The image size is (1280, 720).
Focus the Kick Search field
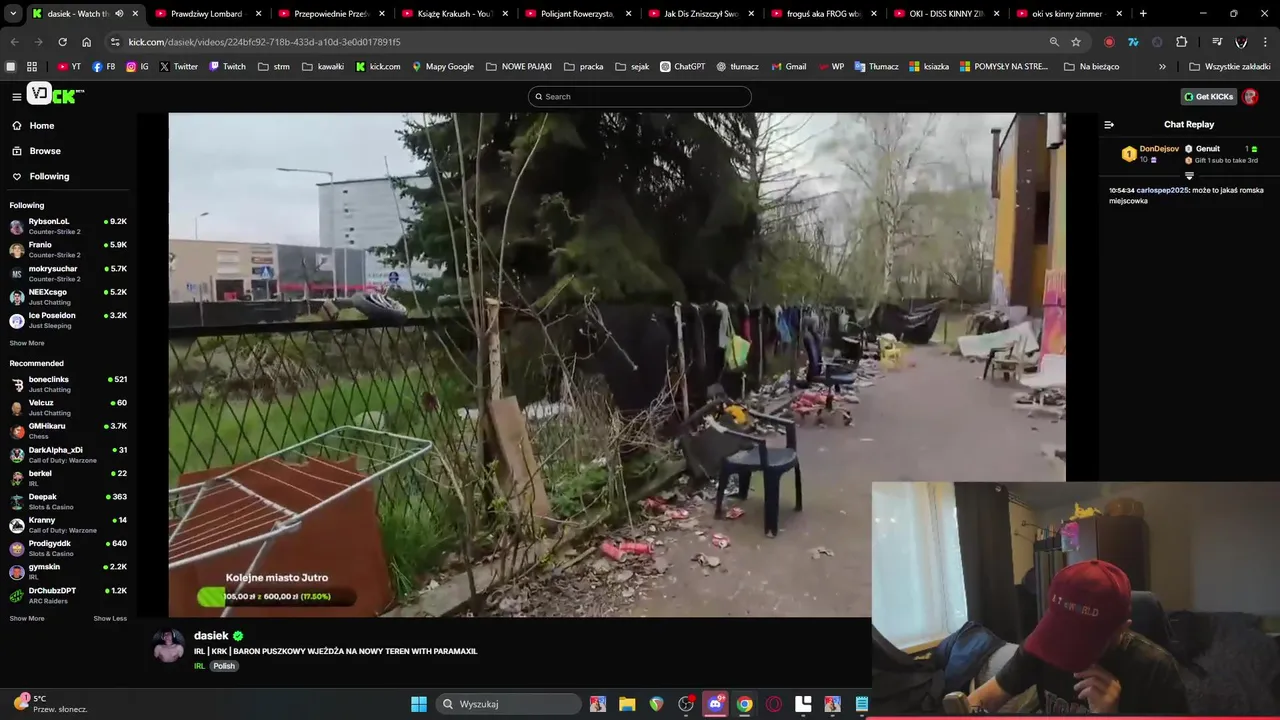pyautogui.click(x=640, y=96)
